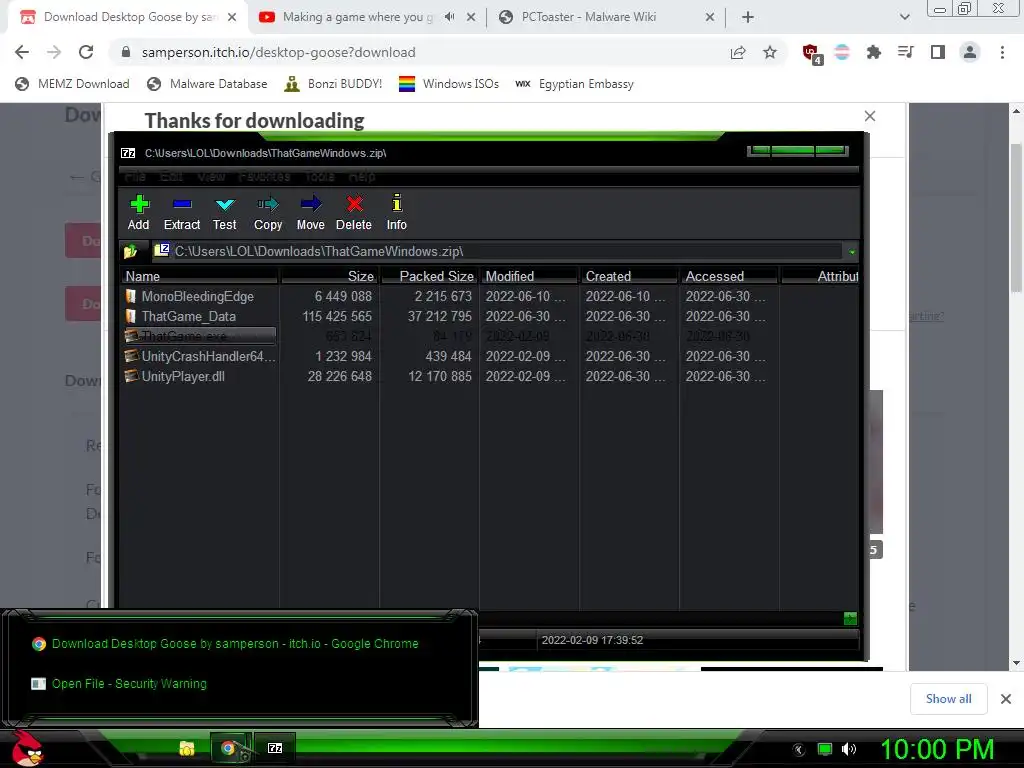Open the Malware Database bookmark
The height and width of the screenshot is (768, 1024).
point(207,84)
